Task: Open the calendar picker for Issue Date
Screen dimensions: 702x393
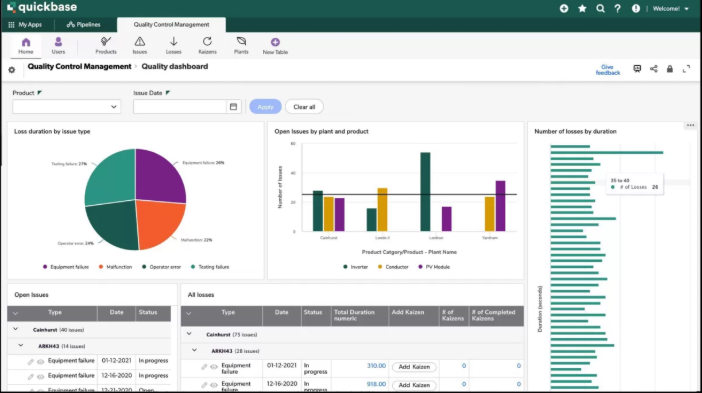Action: click(x=233, y=107)
